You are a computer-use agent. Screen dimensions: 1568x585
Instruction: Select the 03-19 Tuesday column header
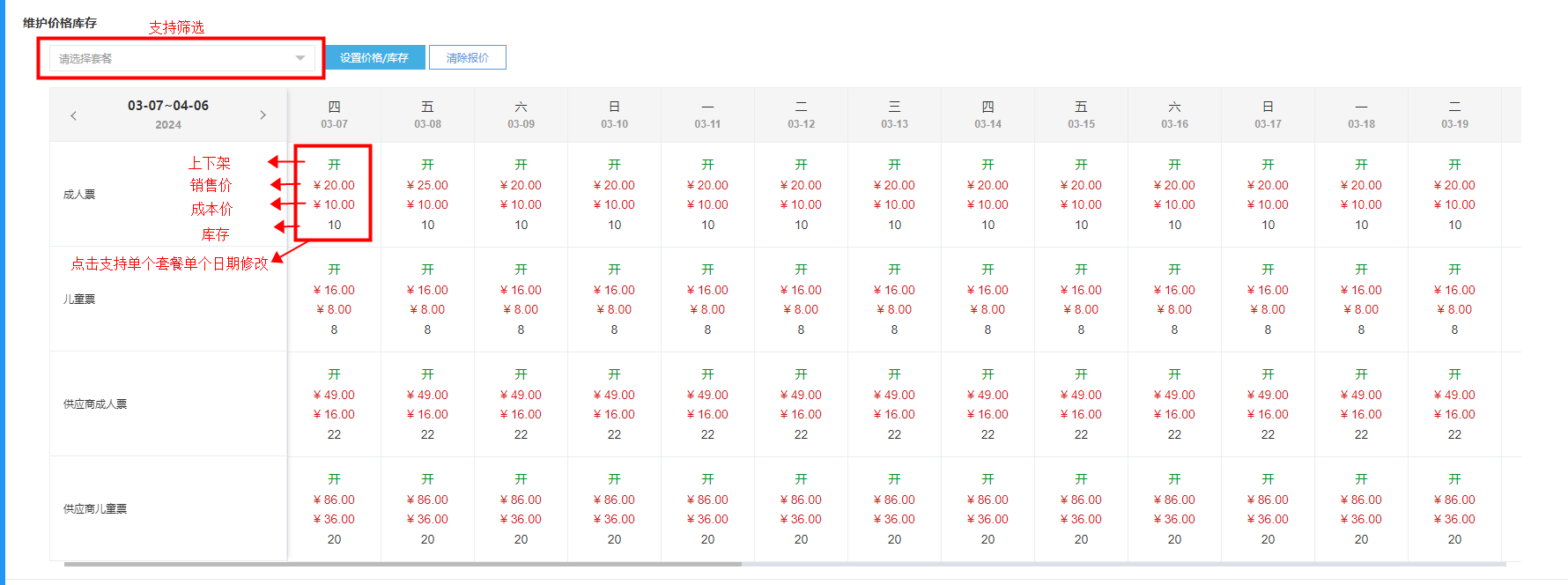[x=1454, y=115]
